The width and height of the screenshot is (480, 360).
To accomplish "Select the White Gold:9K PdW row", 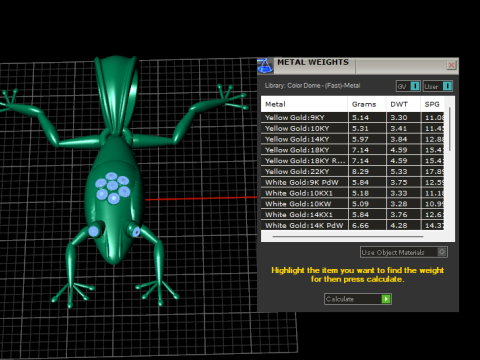I will coord(353,182).
